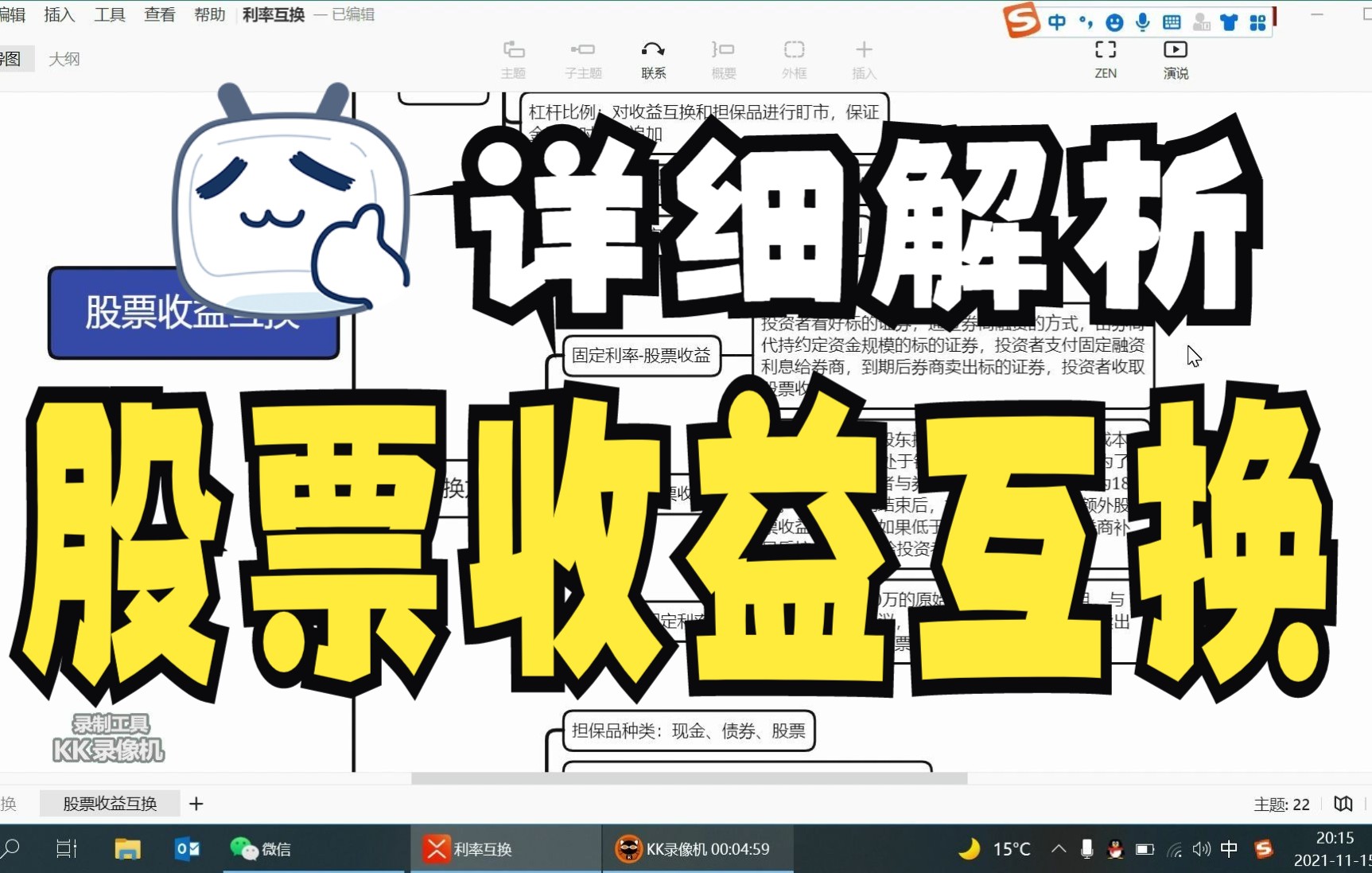Click the 主题: 22 topic count

pyautogui.click(x=1281, y=805)
